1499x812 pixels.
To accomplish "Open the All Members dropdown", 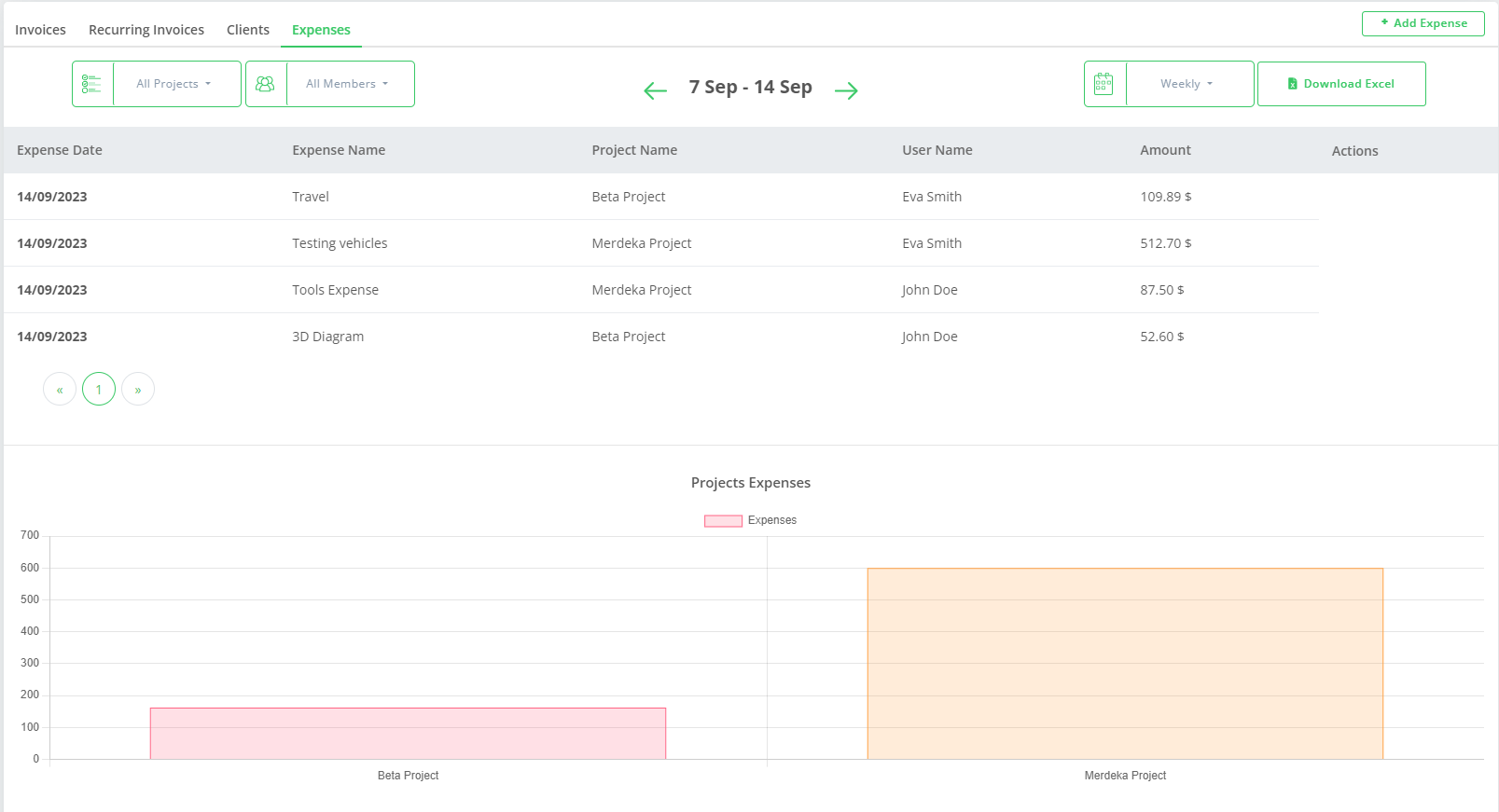I will (347, 84).
